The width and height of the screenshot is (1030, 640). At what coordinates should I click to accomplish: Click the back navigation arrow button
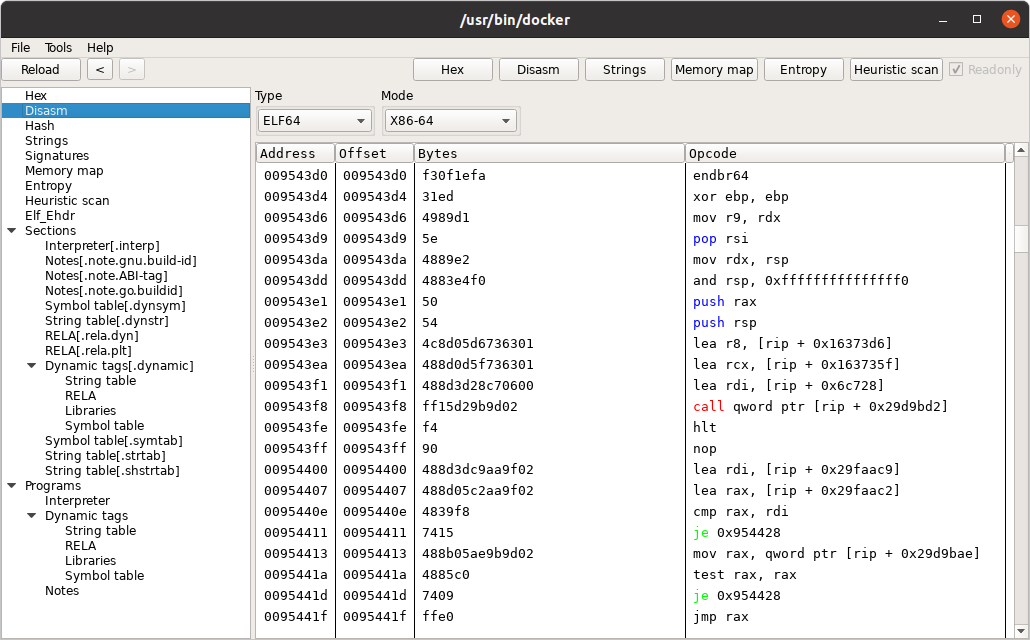(100, 70)
